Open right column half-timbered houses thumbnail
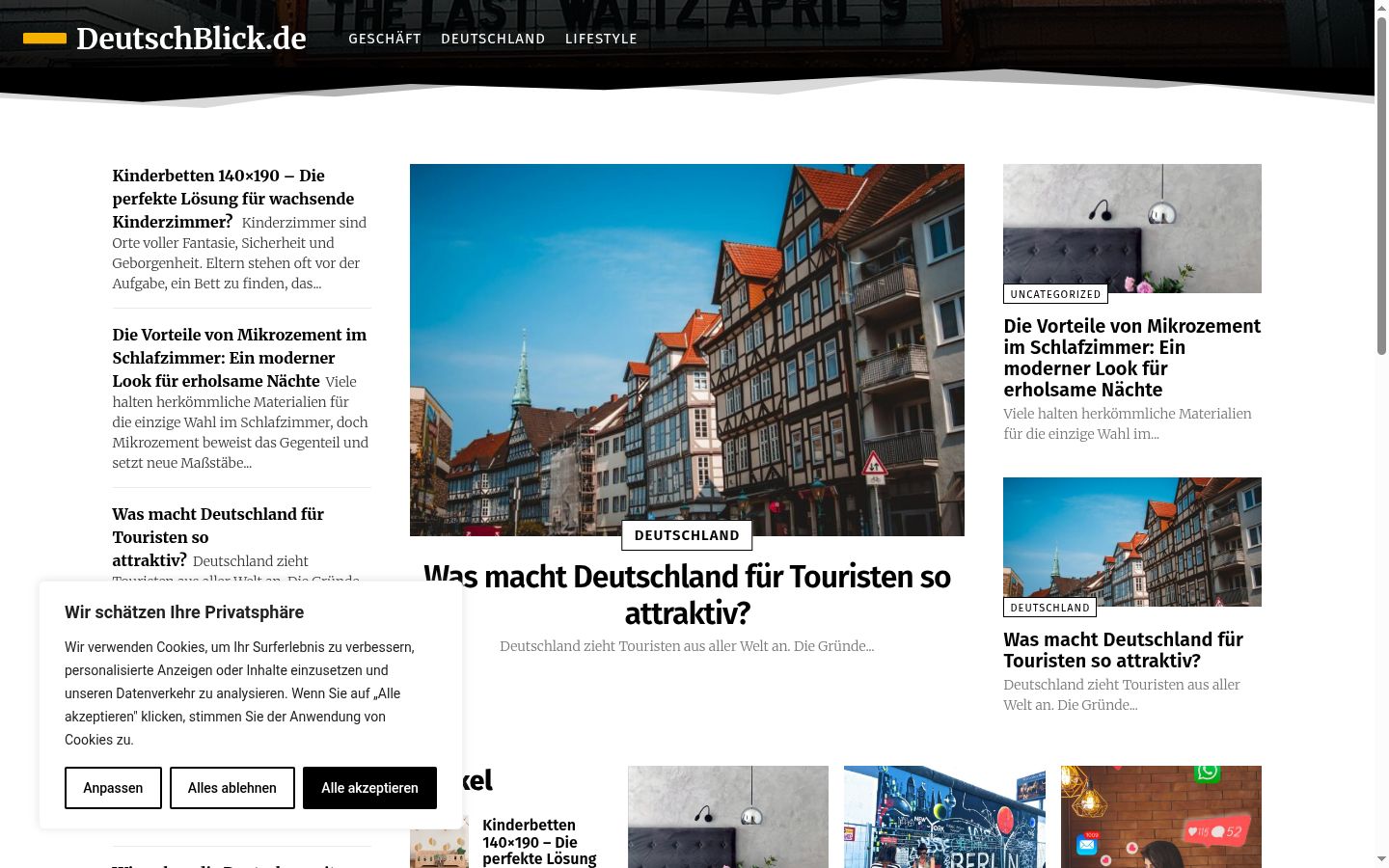Viewport: 1389px width, 868px height. (1132, 542)
